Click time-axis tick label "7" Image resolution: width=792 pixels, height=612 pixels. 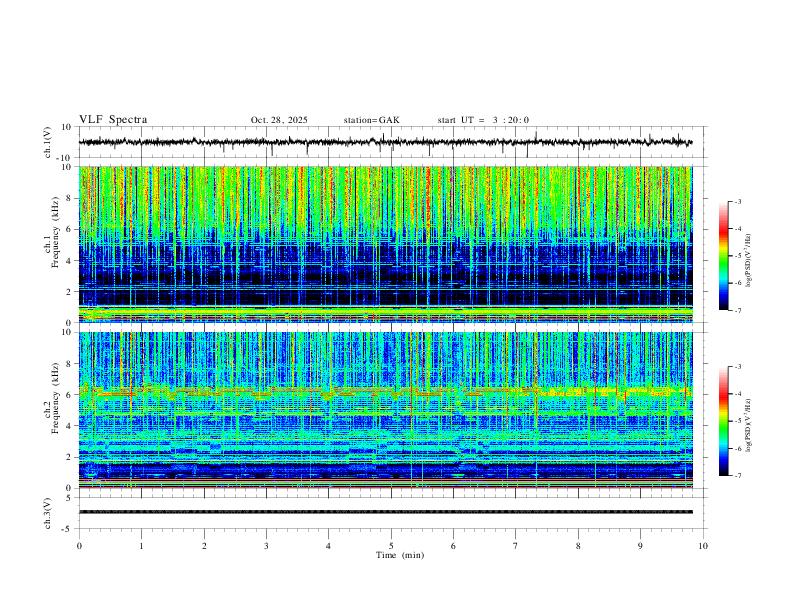coord(516,546)
